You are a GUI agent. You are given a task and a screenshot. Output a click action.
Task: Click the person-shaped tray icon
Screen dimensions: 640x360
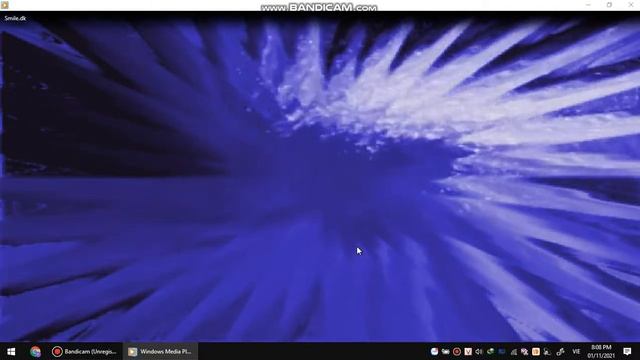tap(547, 351)
